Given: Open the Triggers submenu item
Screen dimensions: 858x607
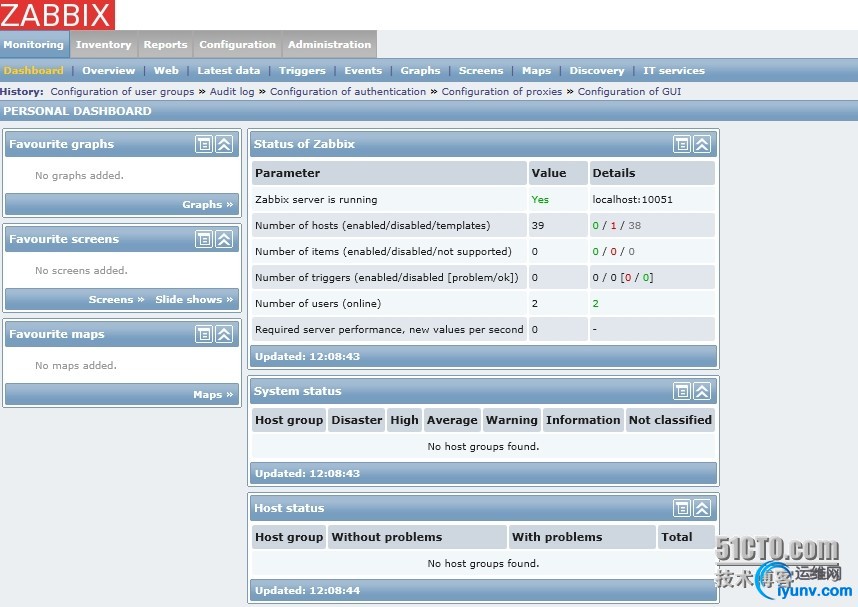Looking at the screenshot, I should (x=302, y=71).
